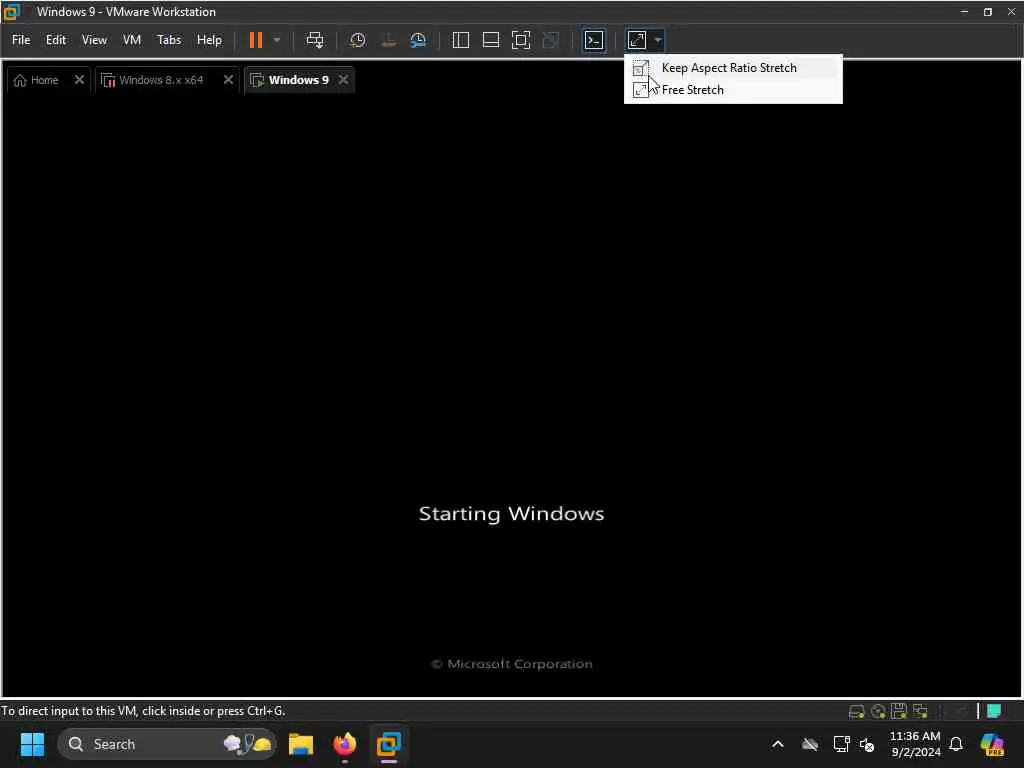Click the muted volume tray icon
Viewport: 1024px width, 768px height.
coord(867,744)
